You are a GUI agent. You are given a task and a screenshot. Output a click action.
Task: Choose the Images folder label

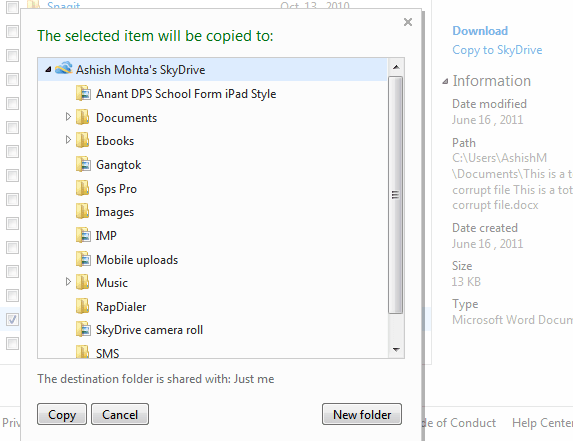click(115, 212)
